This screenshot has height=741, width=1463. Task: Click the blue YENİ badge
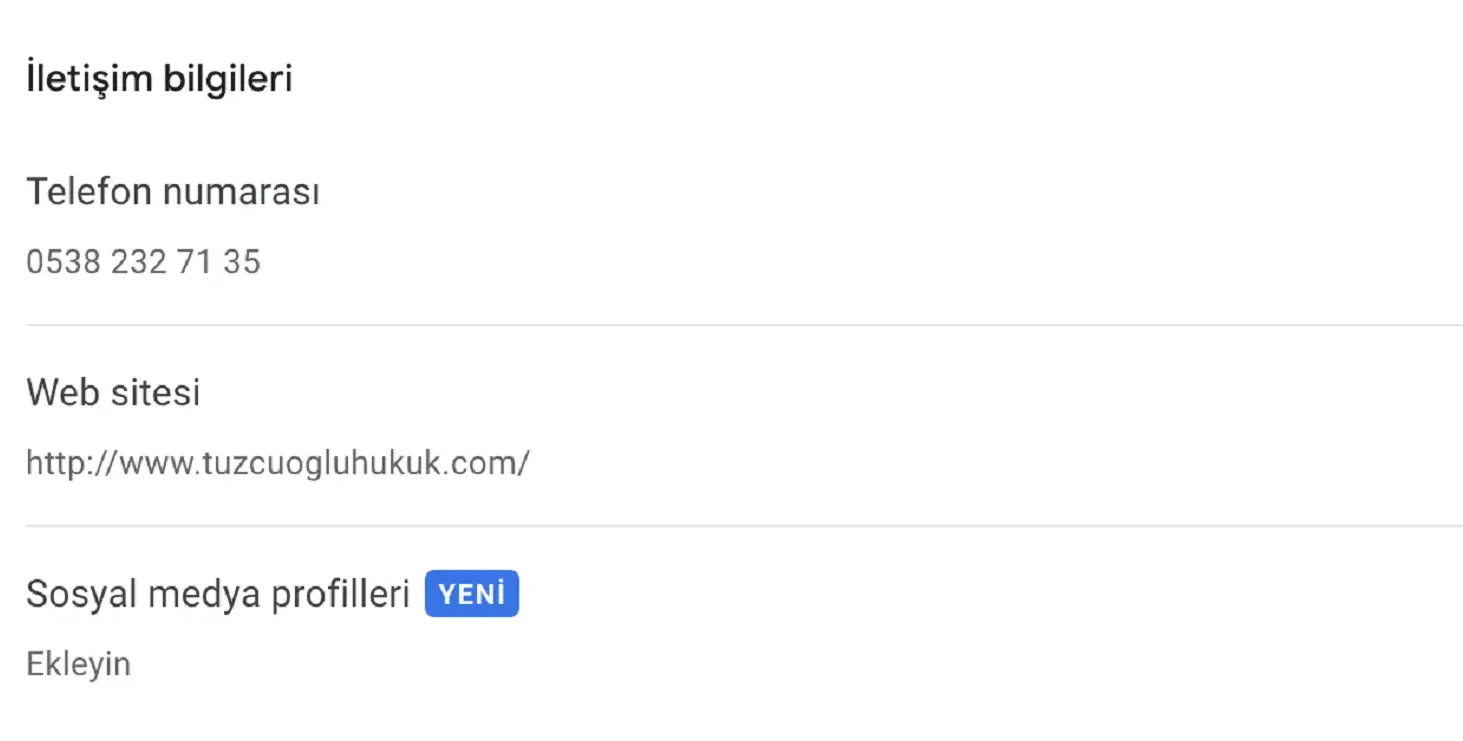pos(471,594)
